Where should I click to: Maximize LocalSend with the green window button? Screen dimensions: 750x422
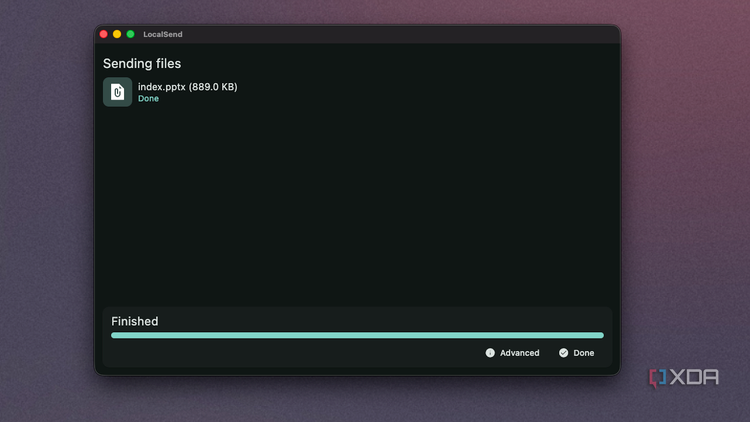pyautogui.click(x=130, y=34)
